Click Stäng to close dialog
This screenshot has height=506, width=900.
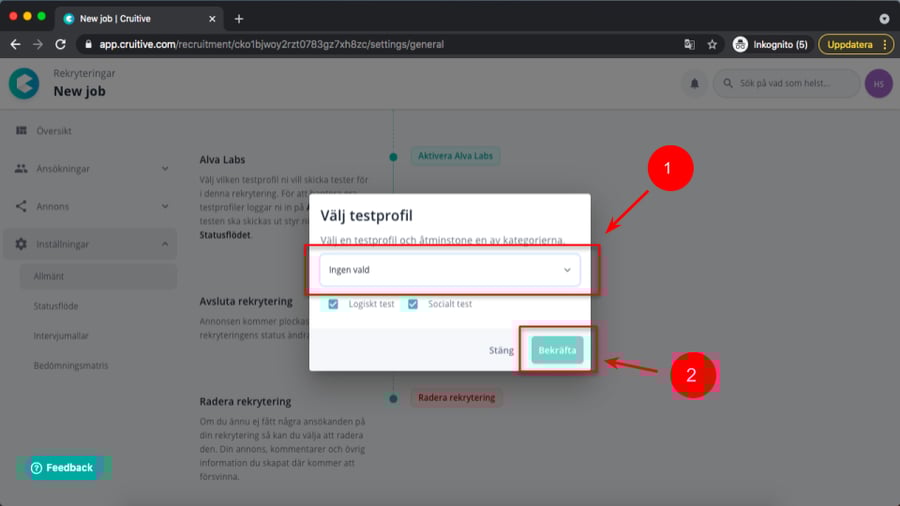(501, 350)
